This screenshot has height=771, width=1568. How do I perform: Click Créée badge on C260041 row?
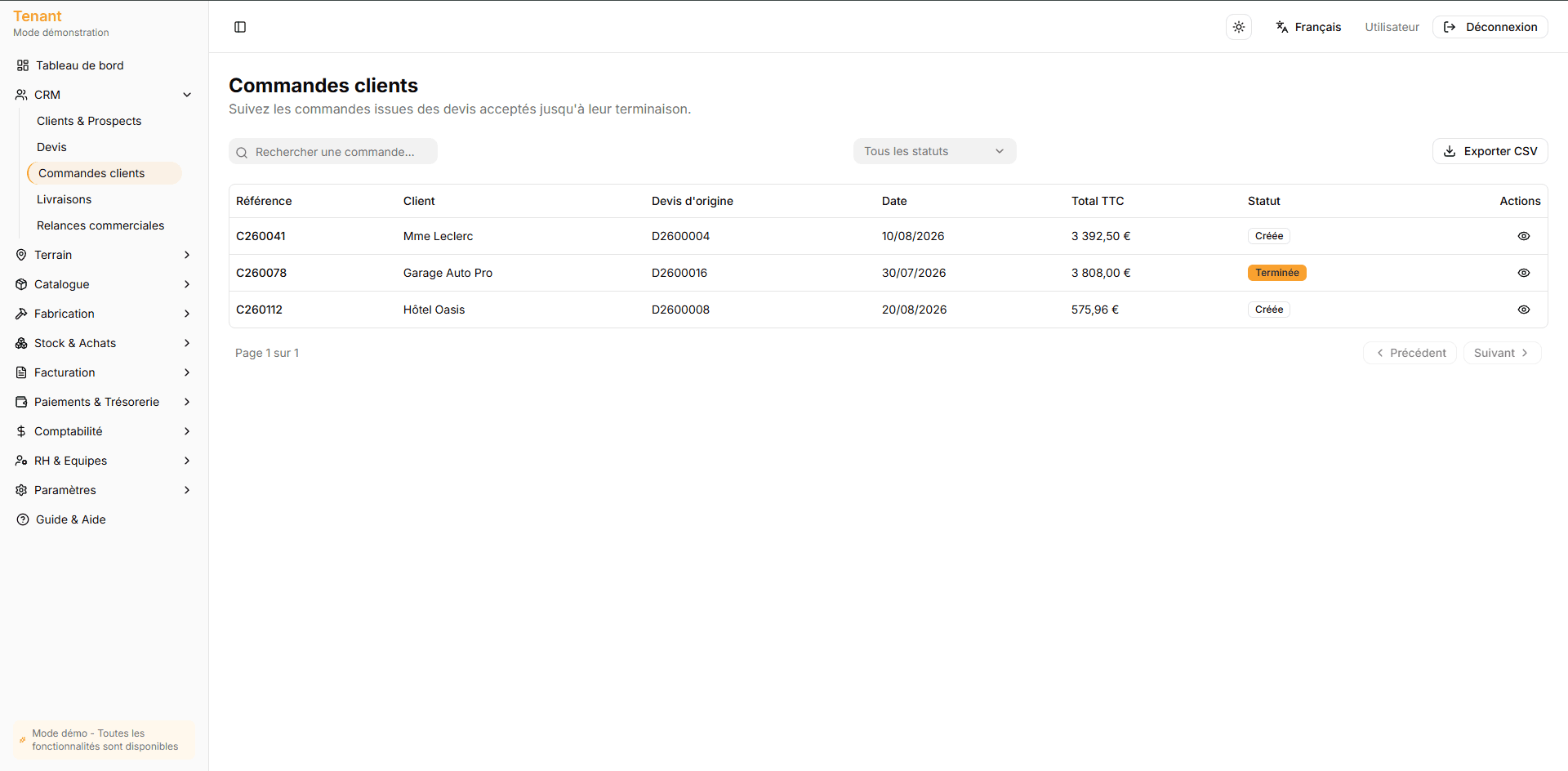click(1269, 236)
